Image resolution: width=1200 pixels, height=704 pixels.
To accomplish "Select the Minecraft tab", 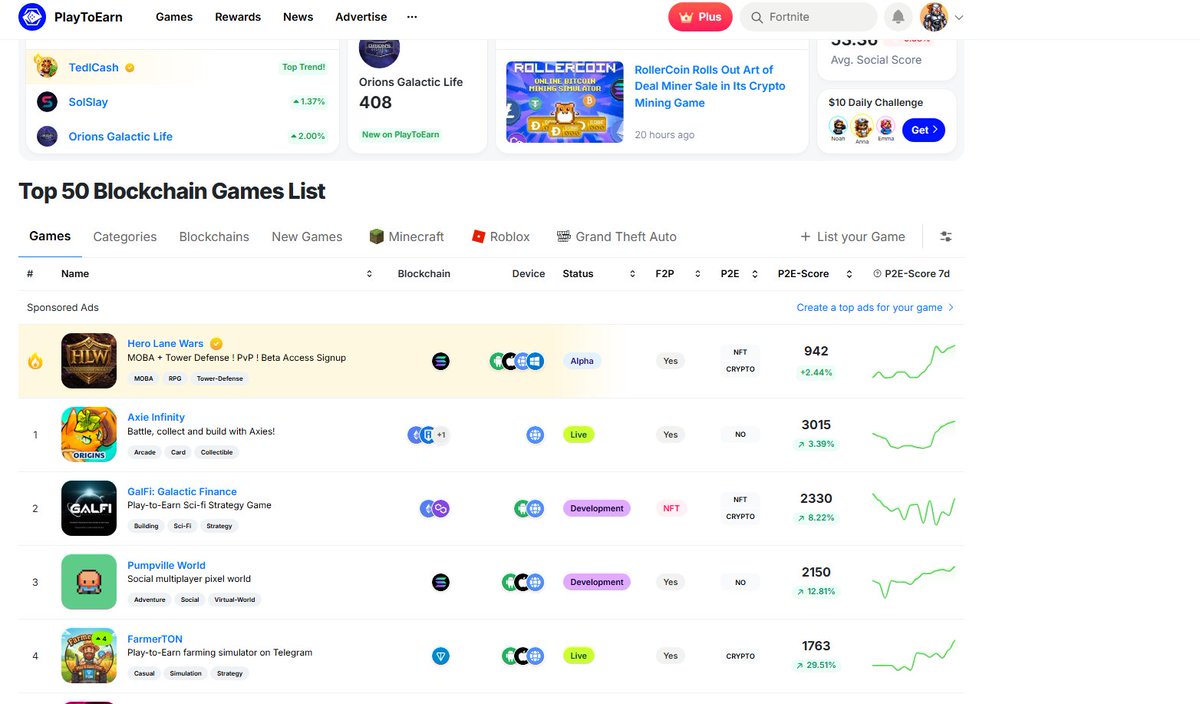I will (x=406, y=237).
